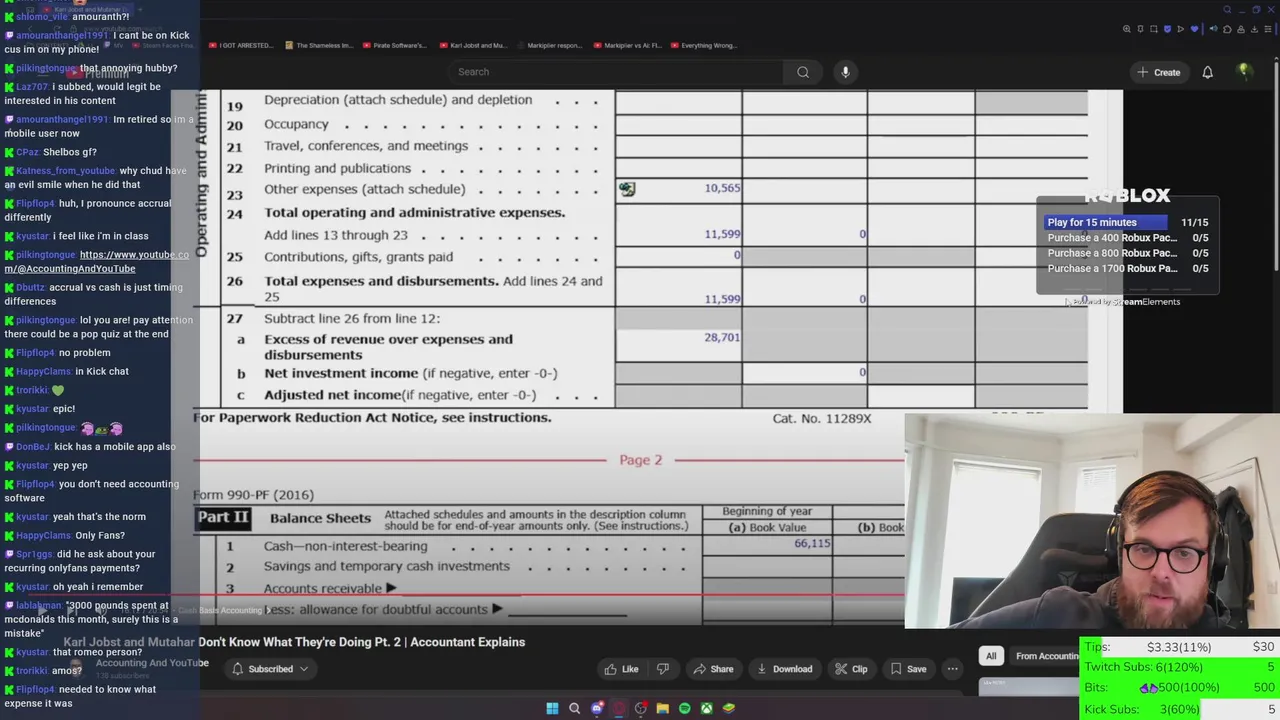This screenshot has height=720, width=1280.
Task: Open the AccountingAndYouTube link in chat
Action: (x=96, y=262)
